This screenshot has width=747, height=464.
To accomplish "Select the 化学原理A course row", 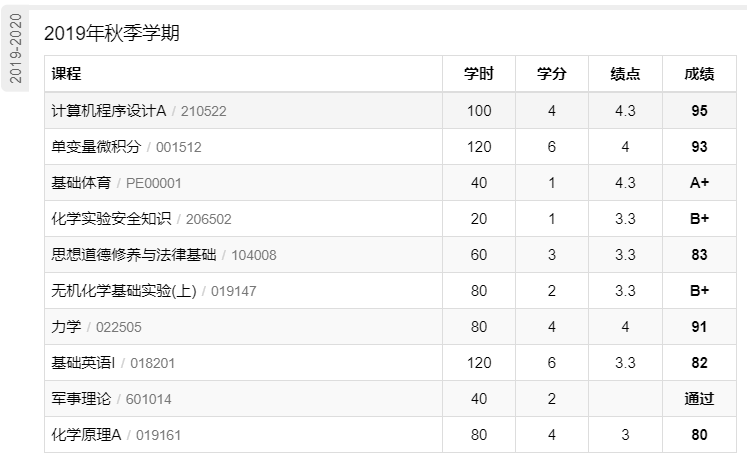I will tap(390, 434).
